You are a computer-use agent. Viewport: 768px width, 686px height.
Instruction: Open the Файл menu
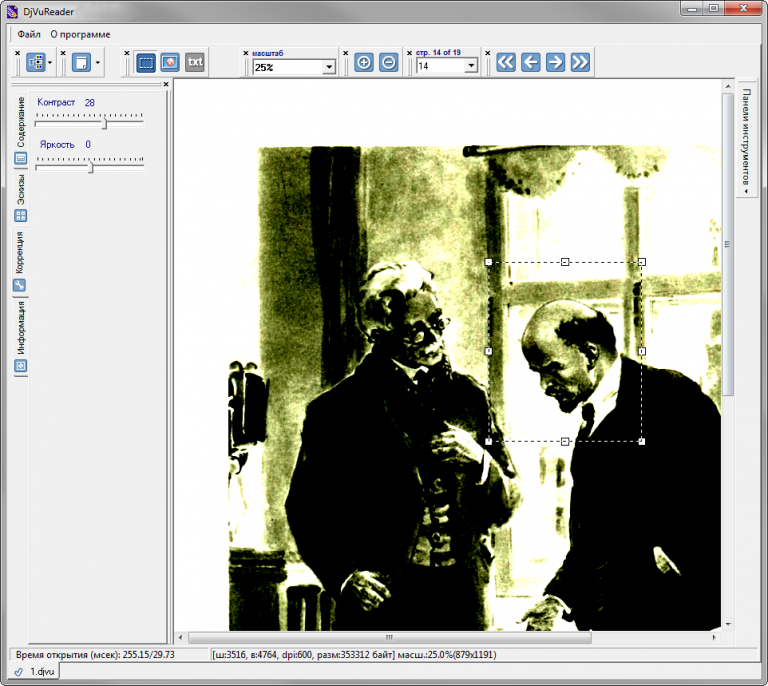tap(29, 34)
